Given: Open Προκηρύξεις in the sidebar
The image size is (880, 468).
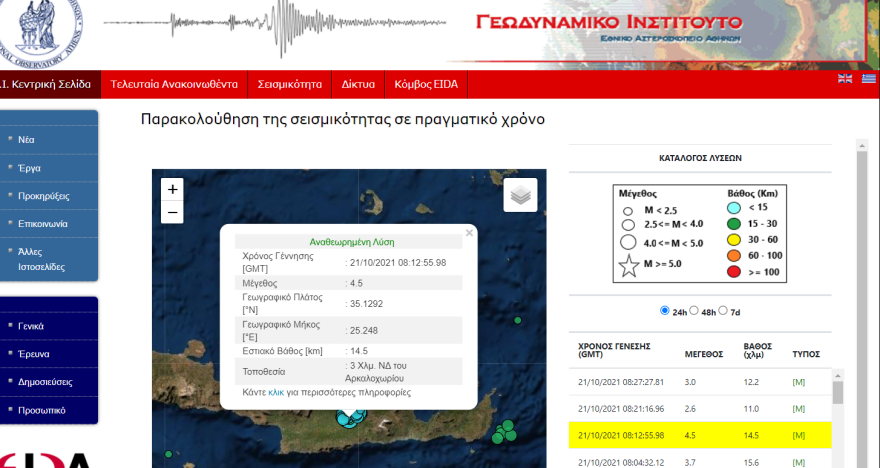Looking at the screenshot, I should pyautogui.click(x=44, y=196).
